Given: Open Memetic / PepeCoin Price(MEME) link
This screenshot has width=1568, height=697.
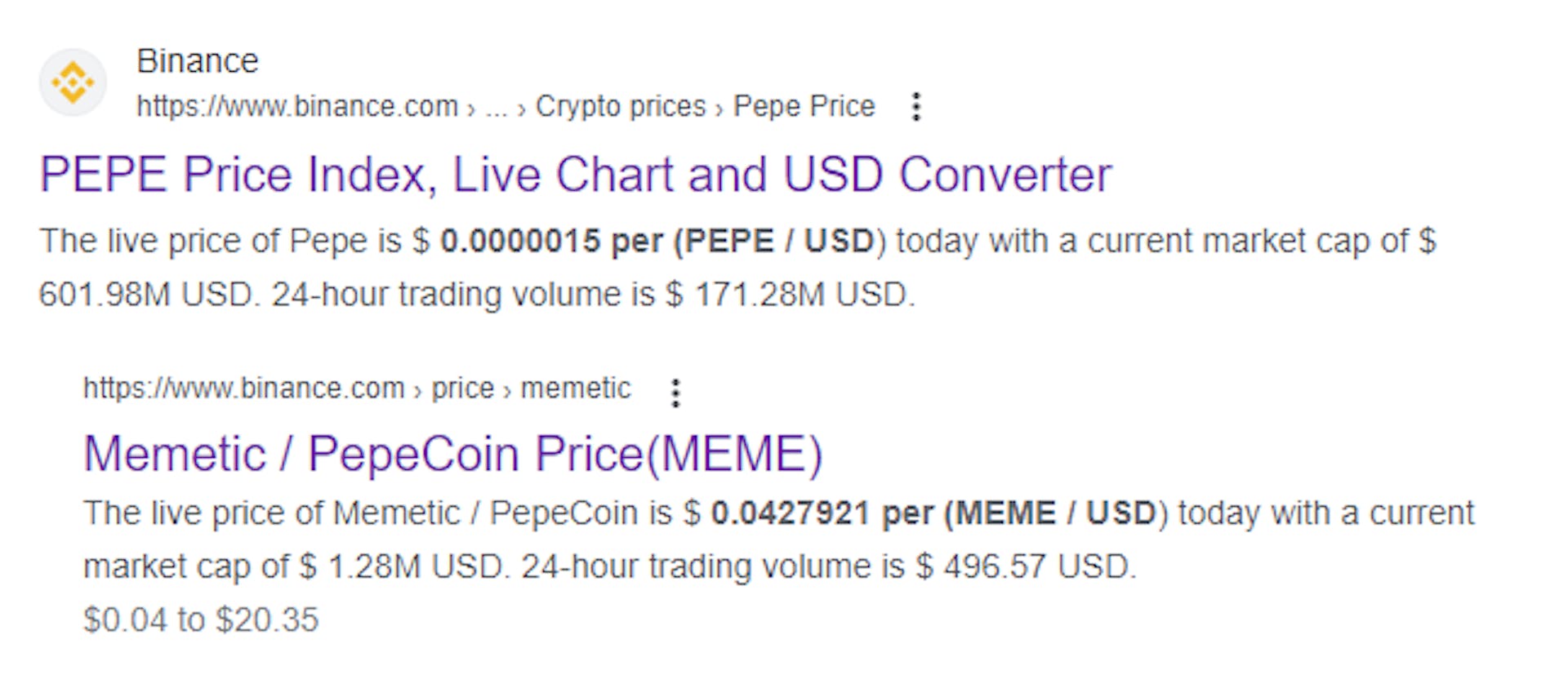Looking at the screenshot, I should [453, 454].
